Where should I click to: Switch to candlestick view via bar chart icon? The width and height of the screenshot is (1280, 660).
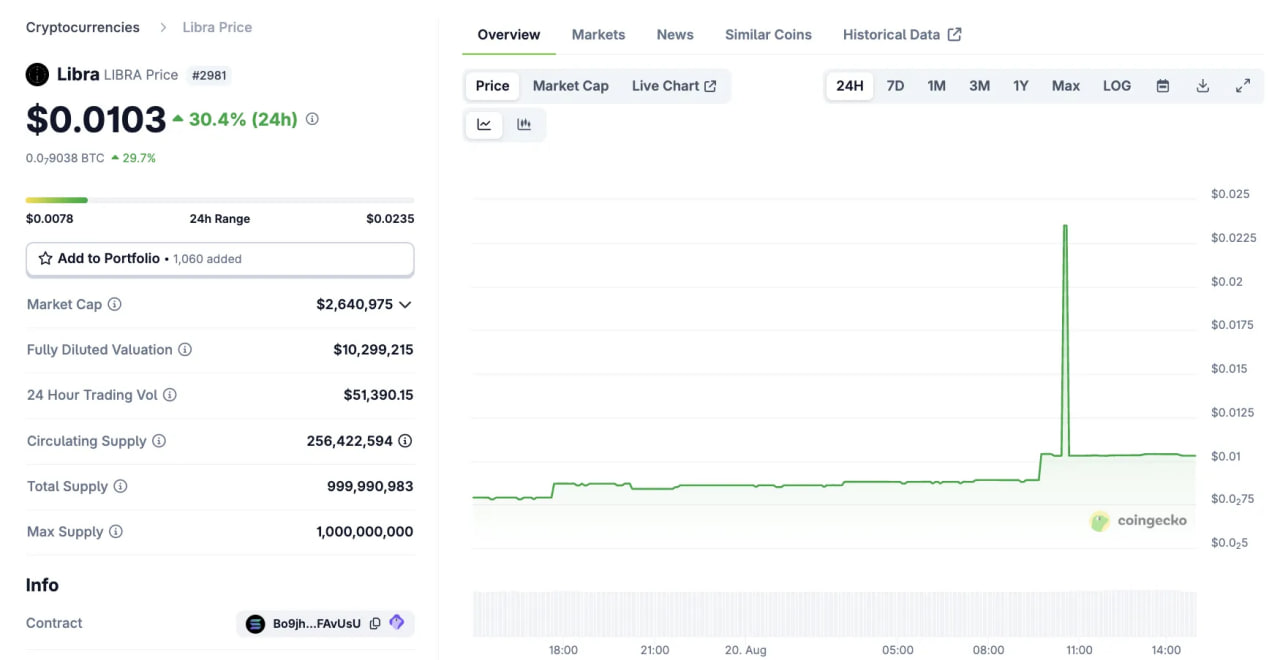(524, 124)
